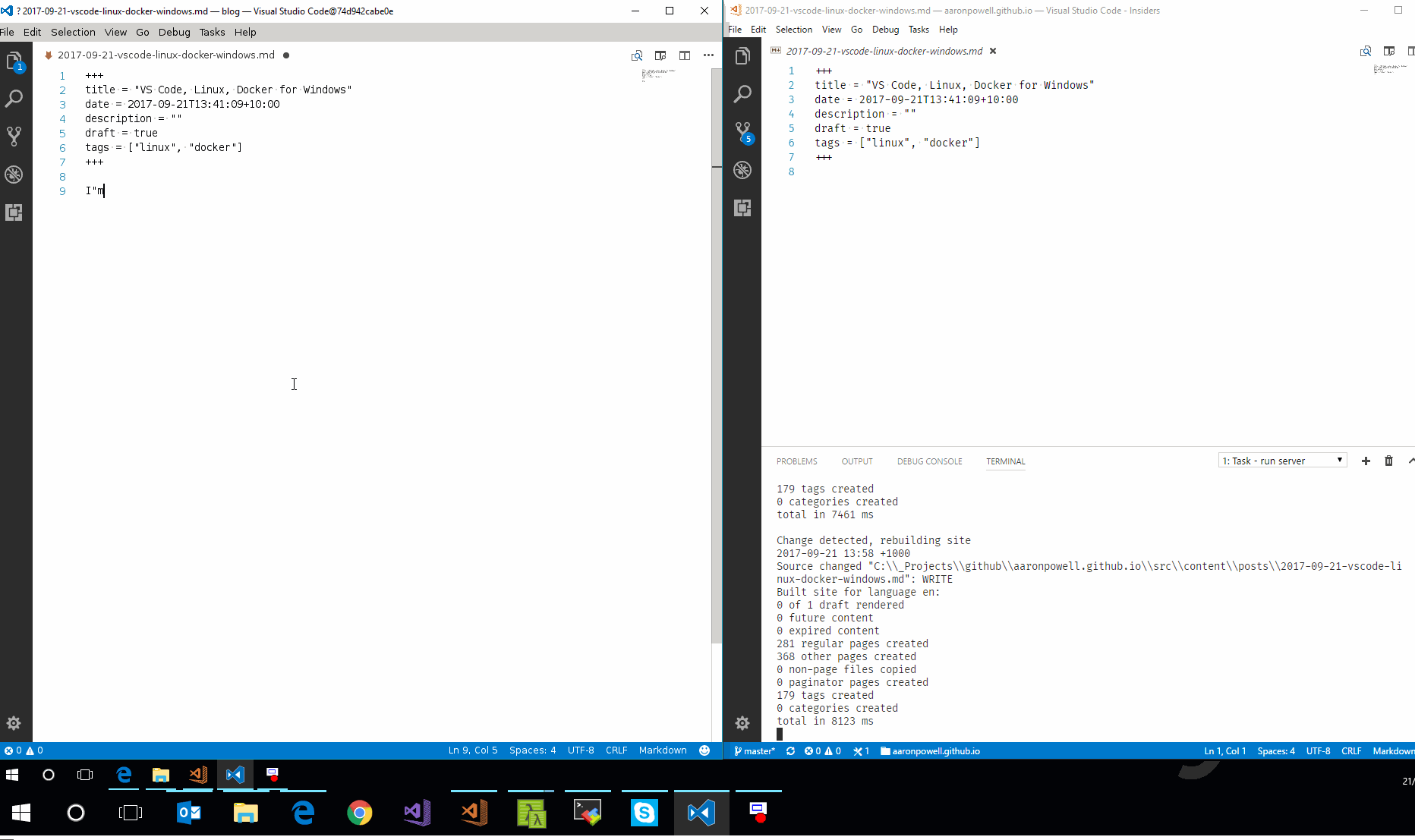Open preview to the side in Insiders window
1415x840 pixels.
click(1389, 51)
